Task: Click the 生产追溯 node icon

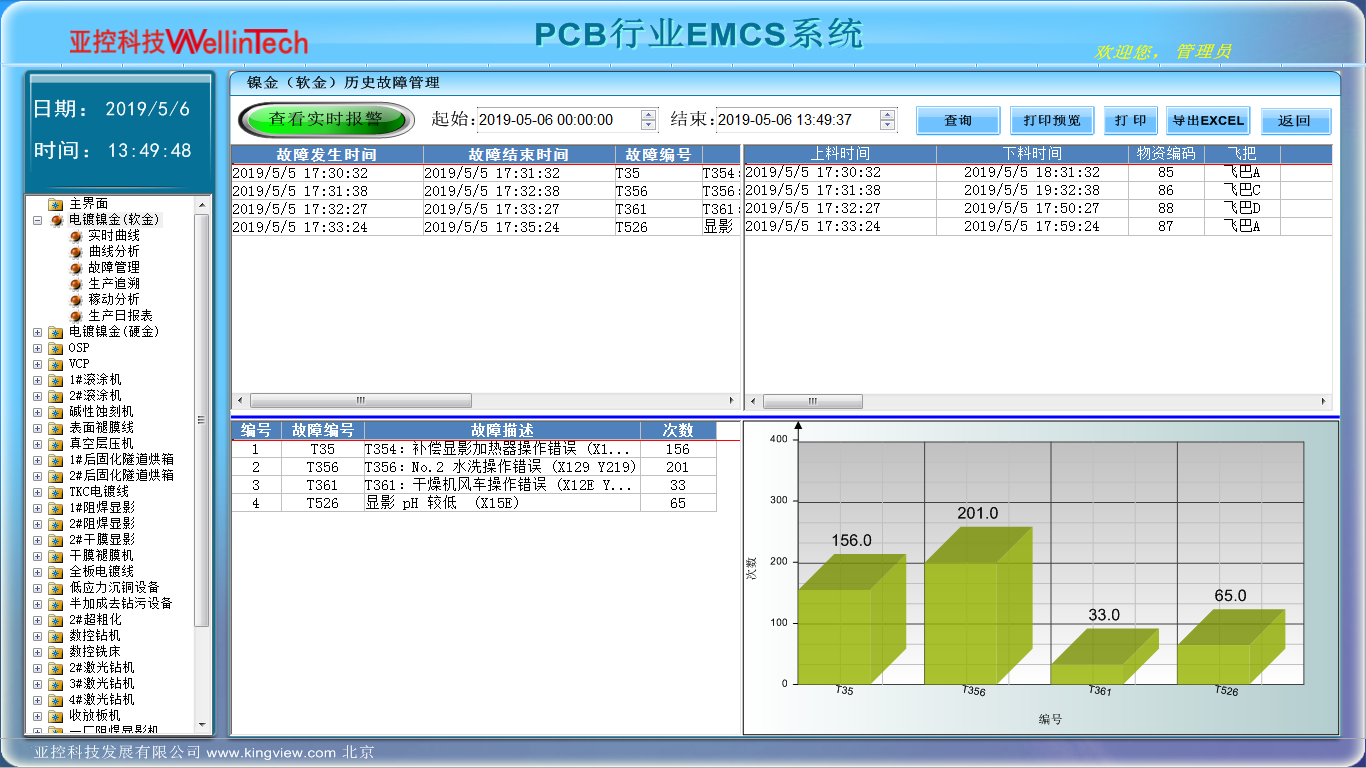Action: click(x=75, y=284)
